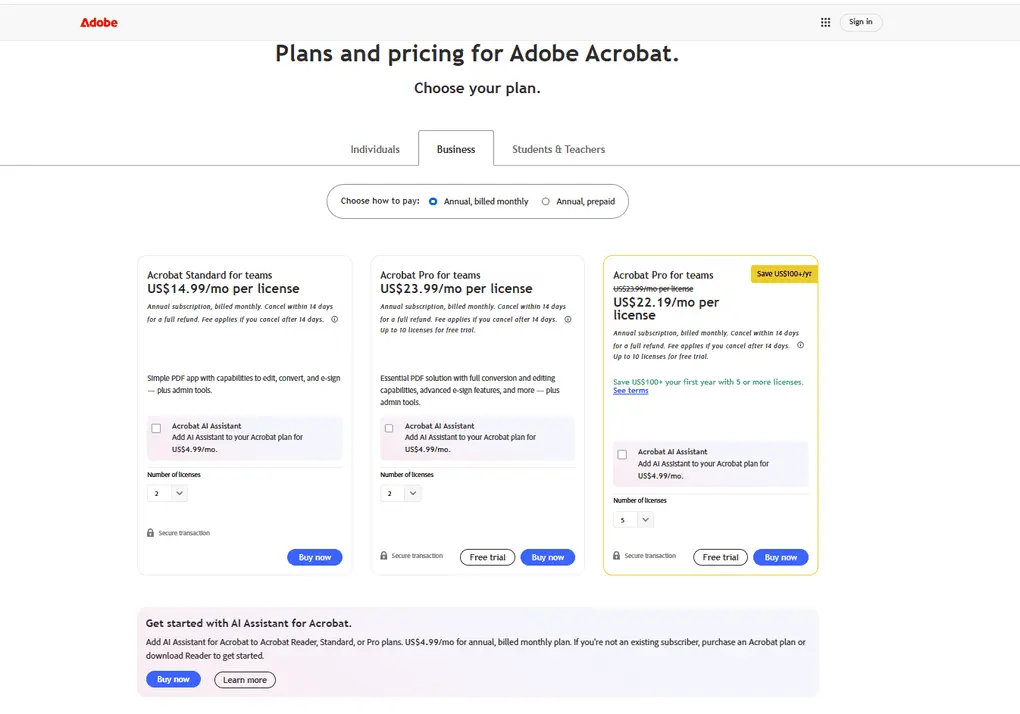Open the app grid launcher icon
The height and width of the screenshot is (714, 1020).
[x=825, y=21]
